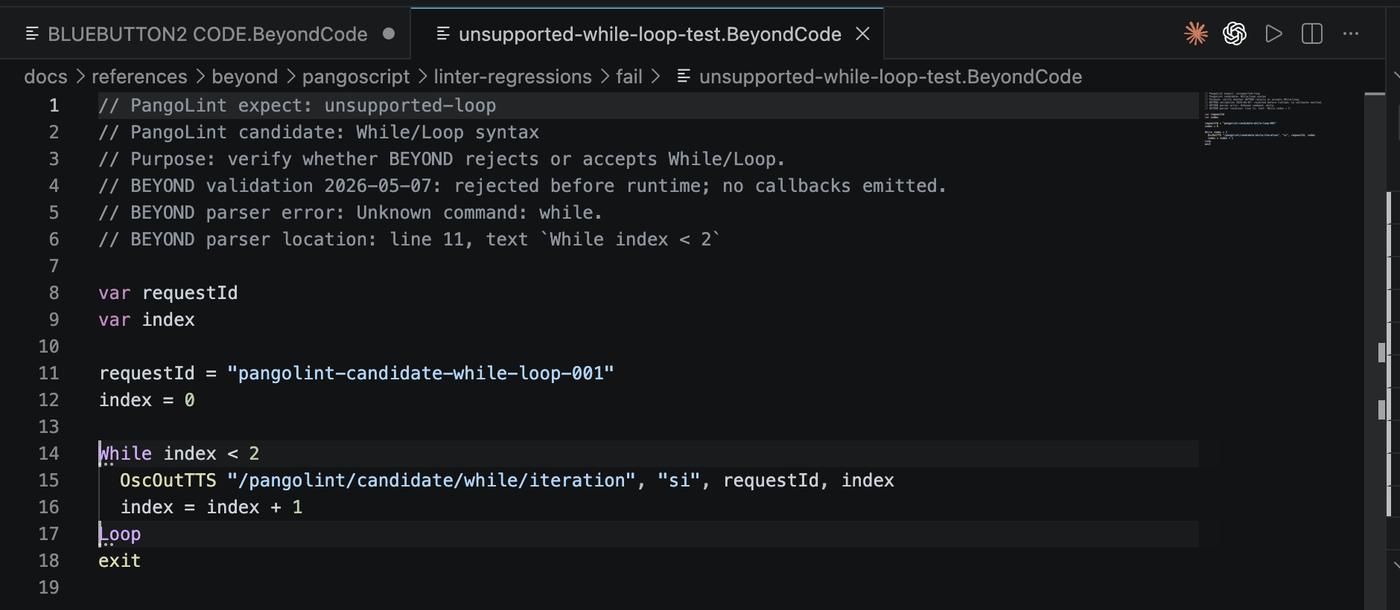
Task: Click the "/pangolint/candidate/while/iteration" string
Action: click(x=432, y=480)
